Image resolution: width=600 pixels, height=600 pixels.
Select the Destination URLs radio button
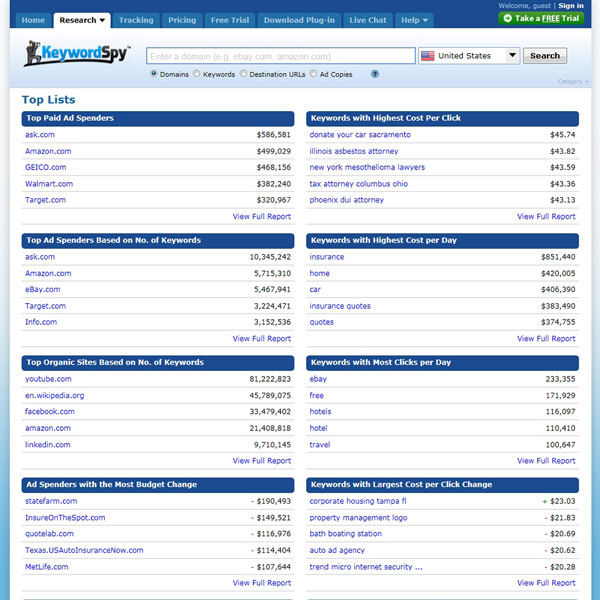(x=243, y=73)
